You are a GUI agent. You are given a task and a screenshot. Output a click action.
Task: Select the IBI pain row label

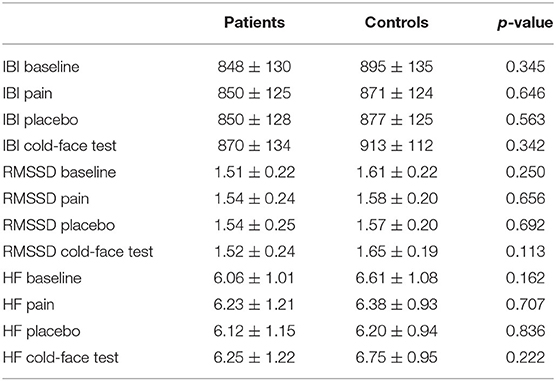(28, 94)
